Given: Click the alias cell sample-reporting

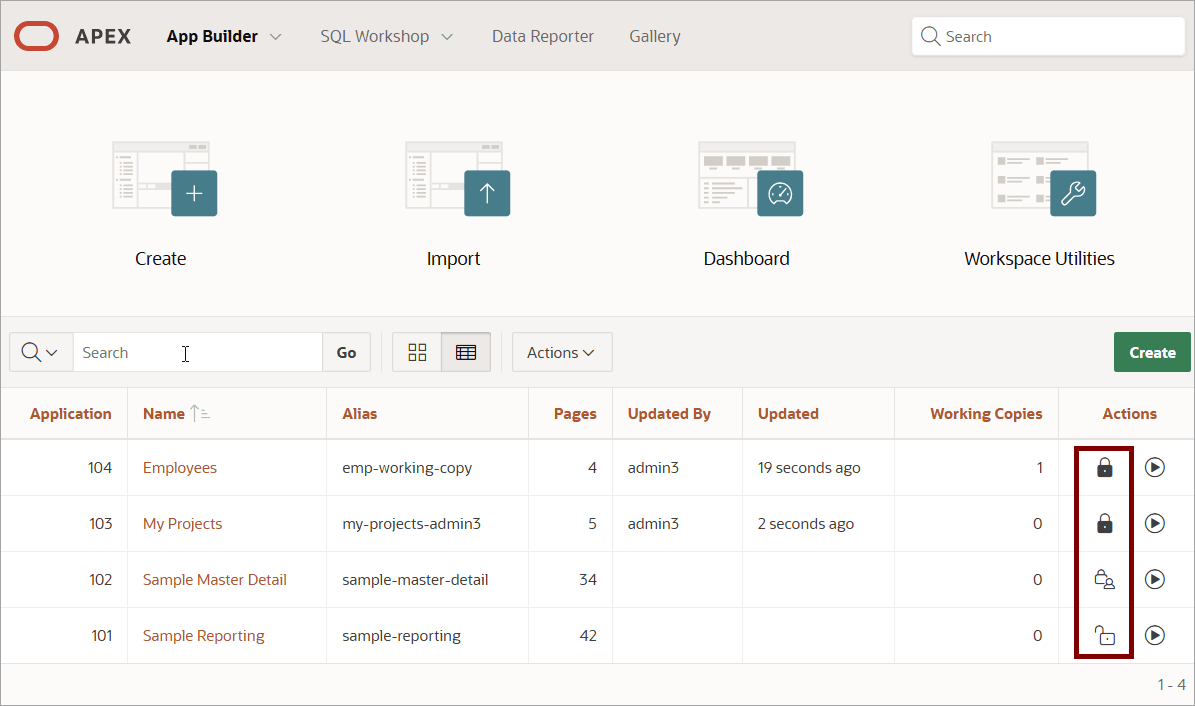Looking at the screenshot, I should pos(402,636).
